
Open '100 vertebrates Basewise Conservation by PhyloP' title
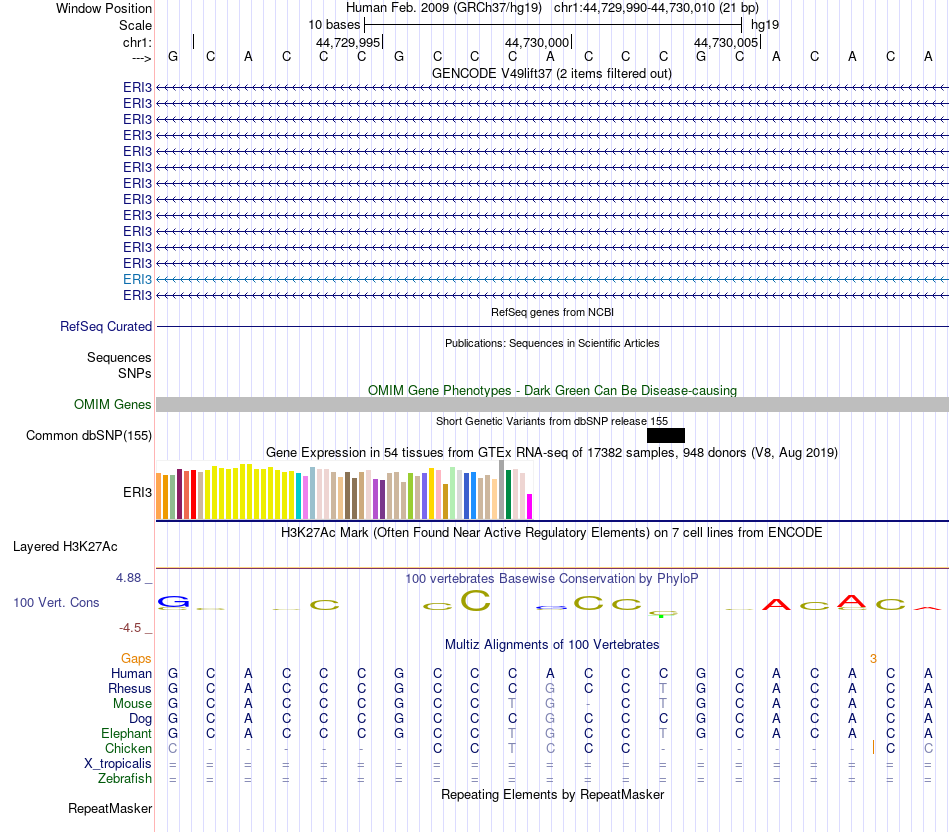pyautogui.click(x=552, y=579)
